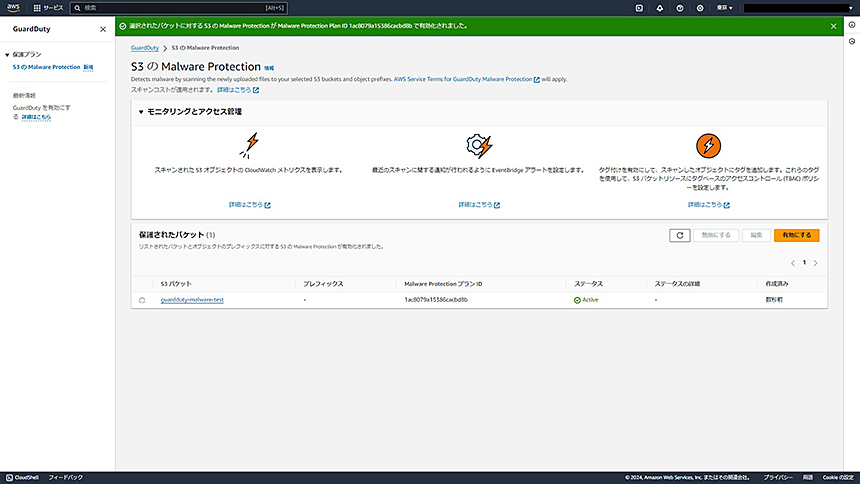860x484 pixels.
Task: Open the top icon in right tools panel
Action: point(852,25)
